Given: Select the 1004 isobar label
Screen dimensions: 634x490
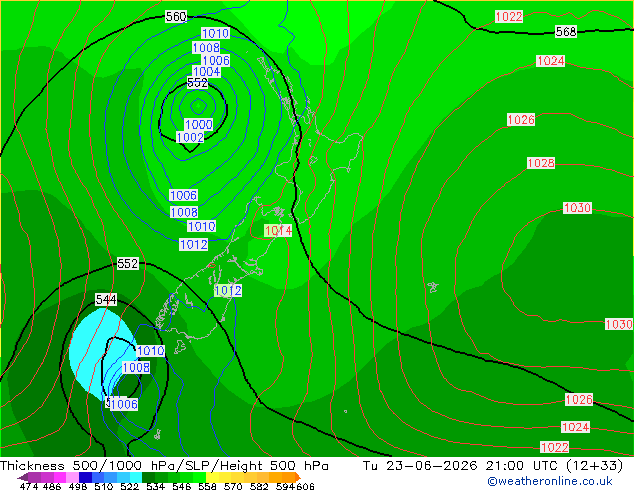Looking at the screenshot, I should tap(207, 72).
